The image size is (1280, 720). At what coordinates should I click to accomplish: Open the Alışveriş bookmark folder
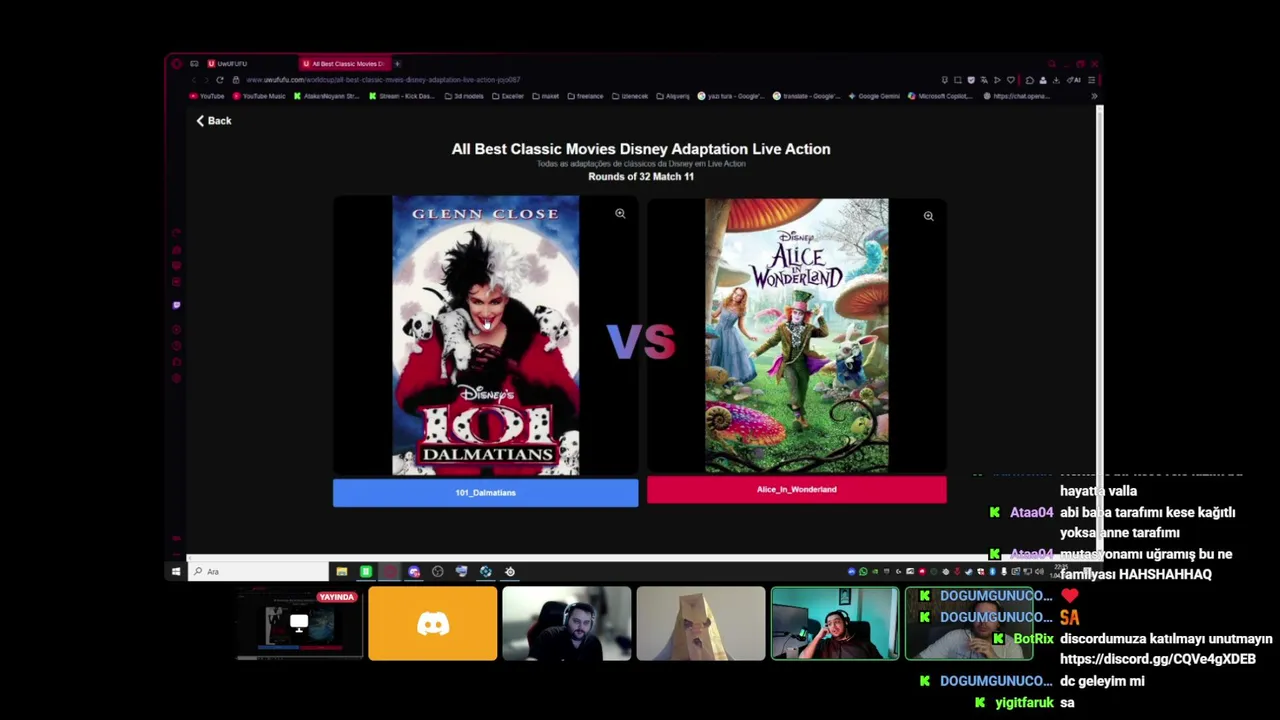tap(673, 96)
